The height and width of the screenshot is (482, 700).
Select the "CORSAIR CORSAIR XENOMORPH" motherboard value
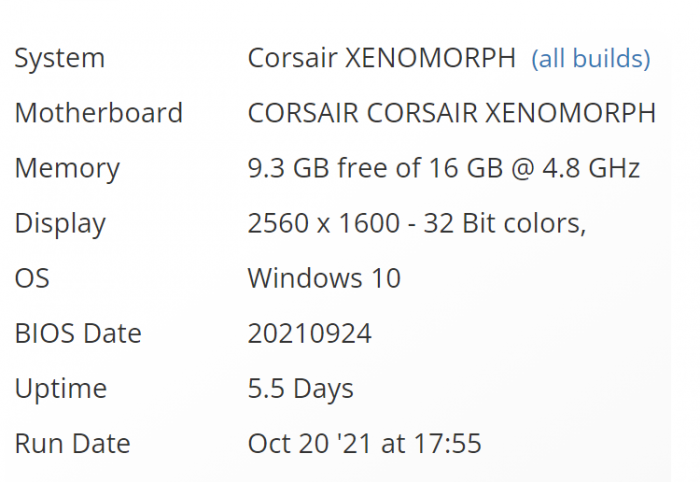click(x=452, y=113)
